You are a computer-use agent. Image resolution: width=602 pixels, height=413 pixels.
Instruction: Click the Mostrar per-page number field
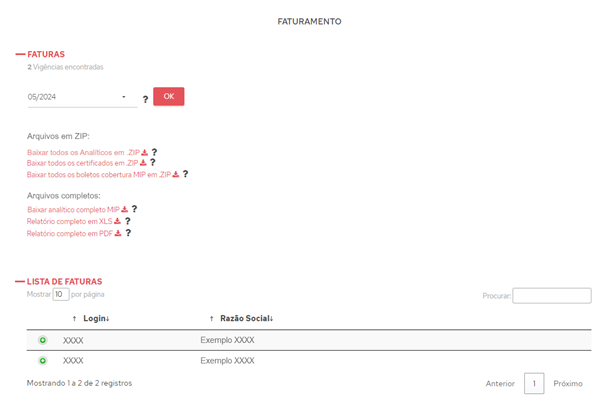[x=61, y=294]
